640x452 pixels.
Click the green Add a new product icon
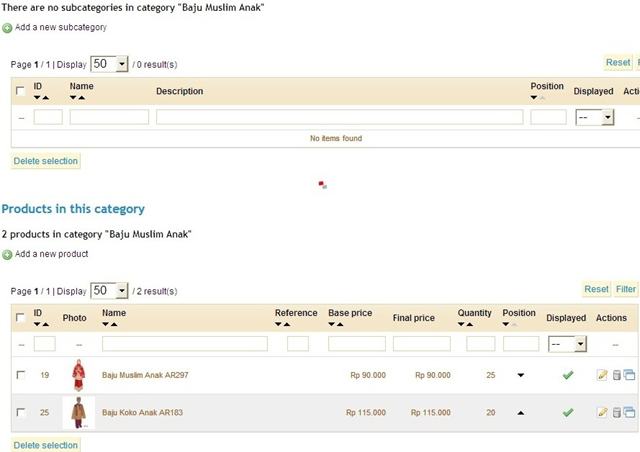click(x=7, y=255)
